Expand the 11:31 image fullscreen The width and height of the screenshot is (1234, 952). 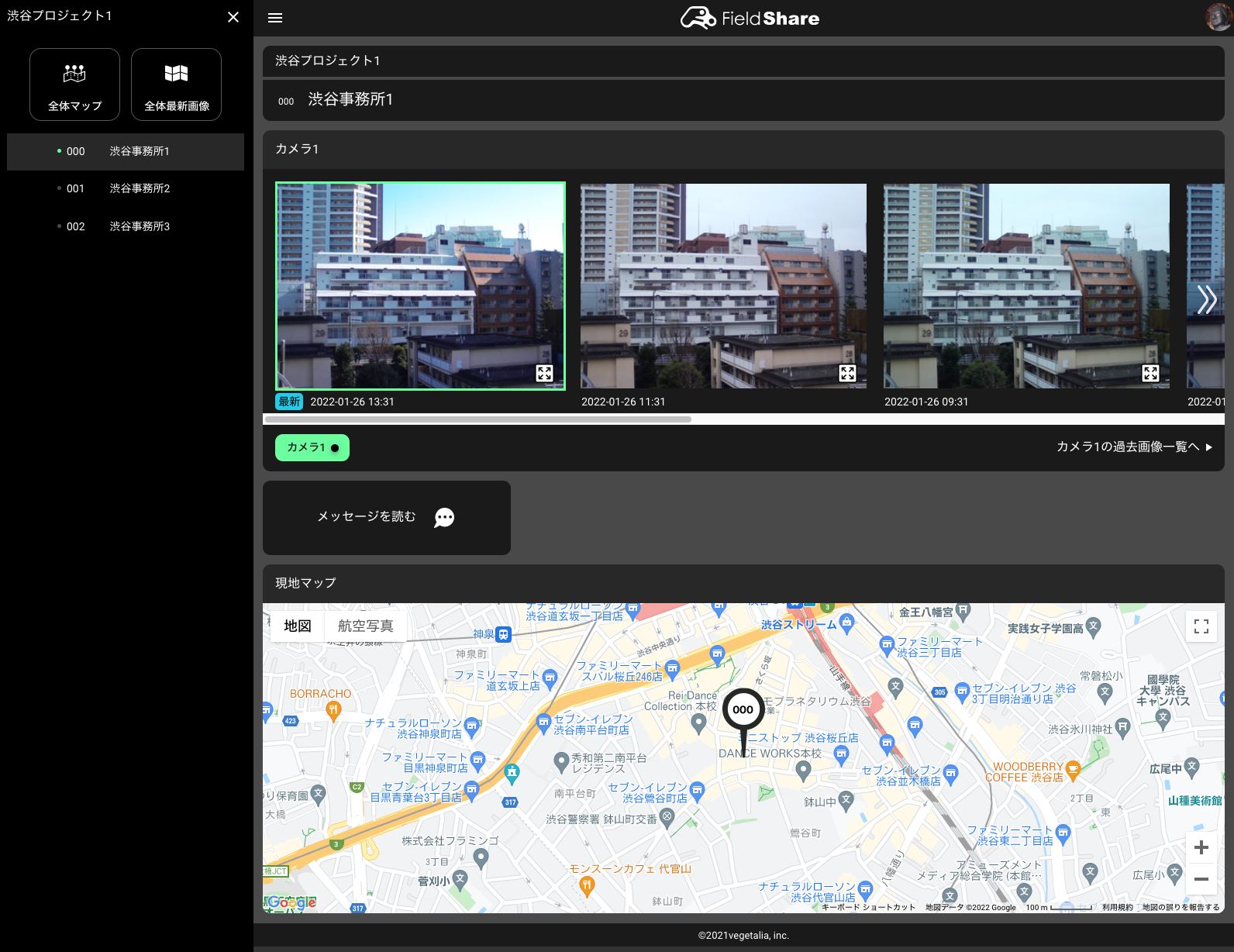pyautogui.click(x=847, y=373)
